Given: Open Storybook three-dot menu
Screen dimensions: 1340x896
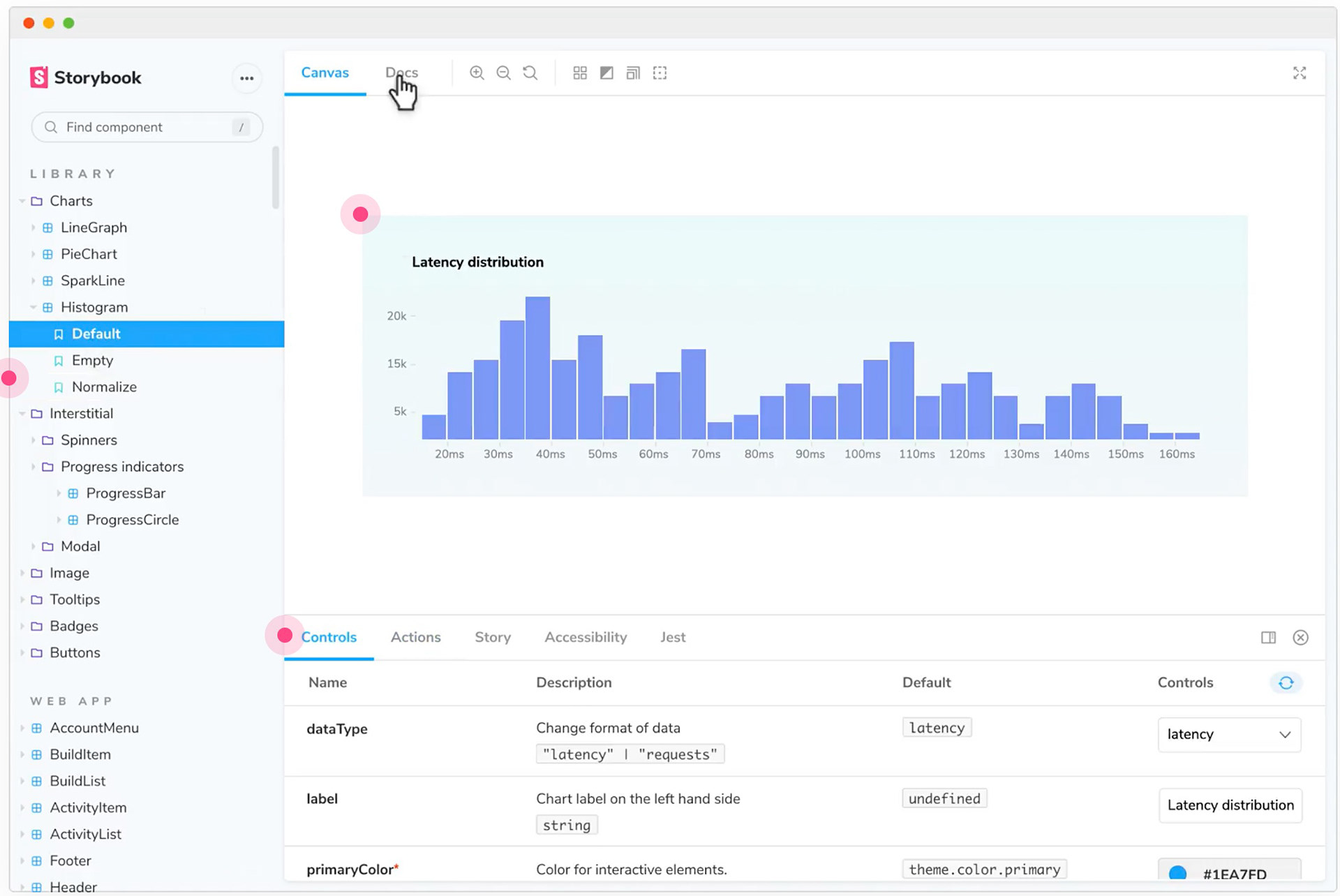Looking at the screenshot, I should pyautogui.click(x=246, y=78).
